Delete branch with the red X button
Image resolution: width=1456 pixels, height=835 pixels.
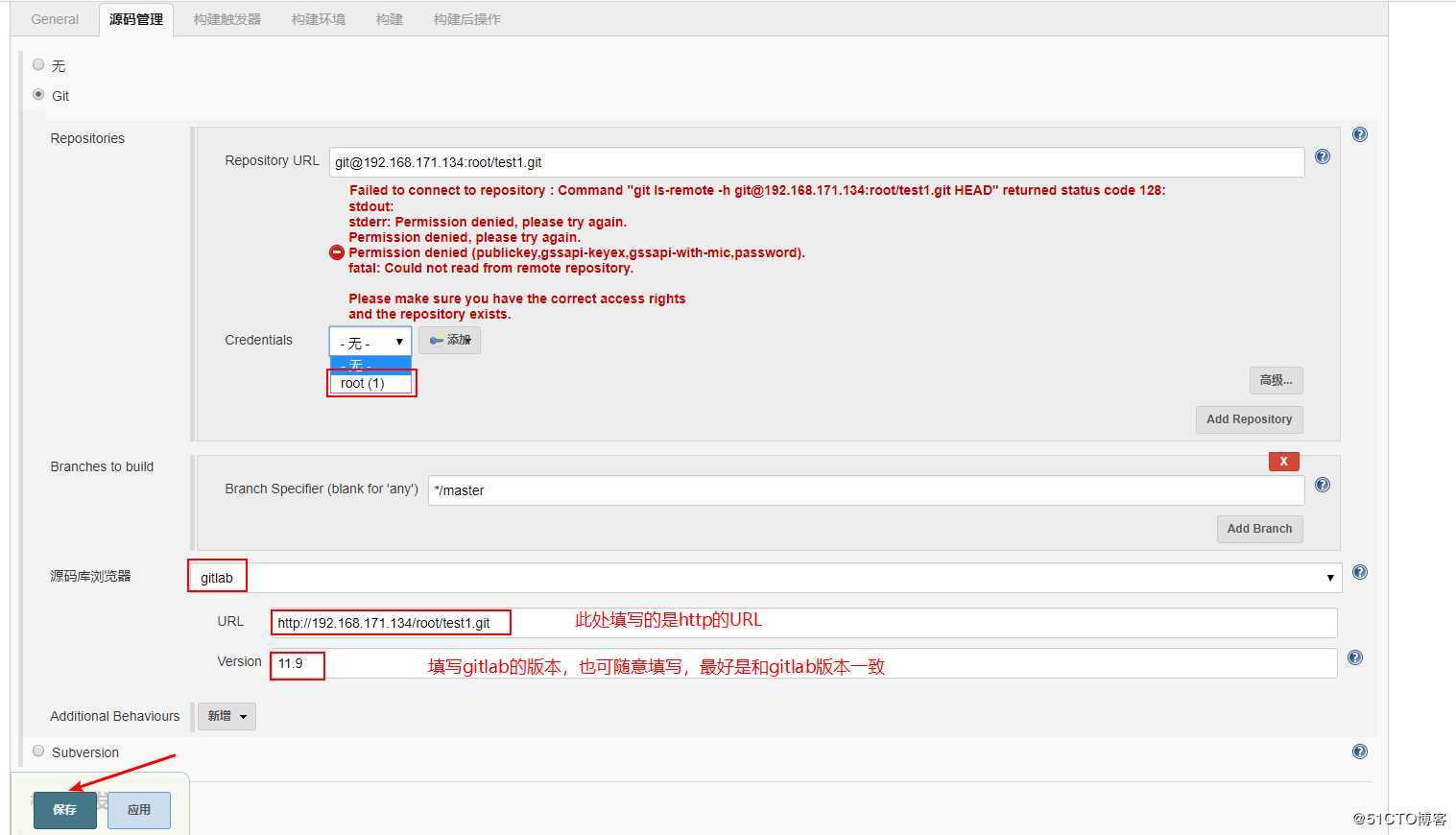tap(1283, 462)
